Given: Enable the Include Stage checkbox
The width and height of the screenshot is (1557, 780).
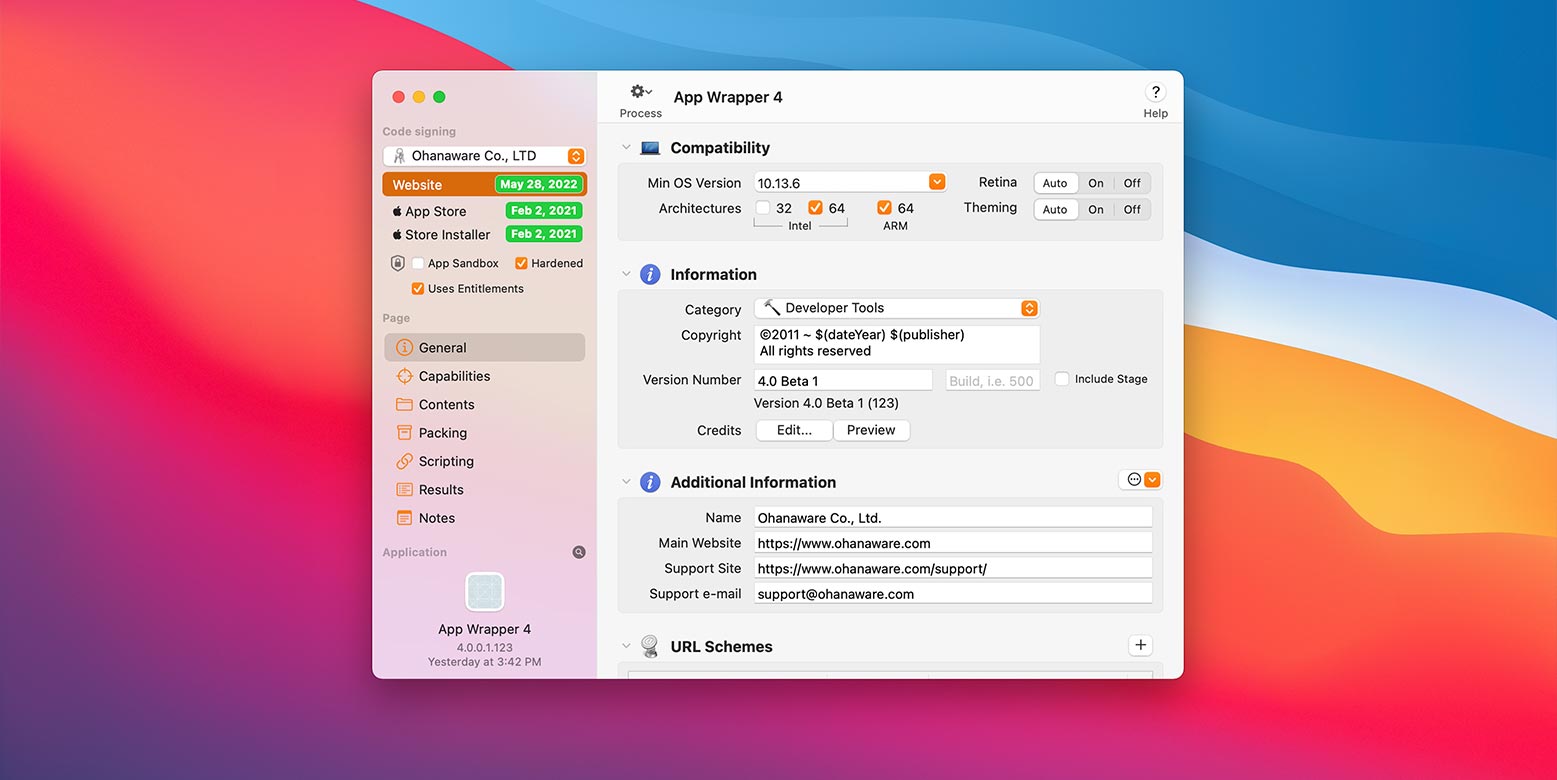Looking at the screenshot, I should (x=1062, y=379).
